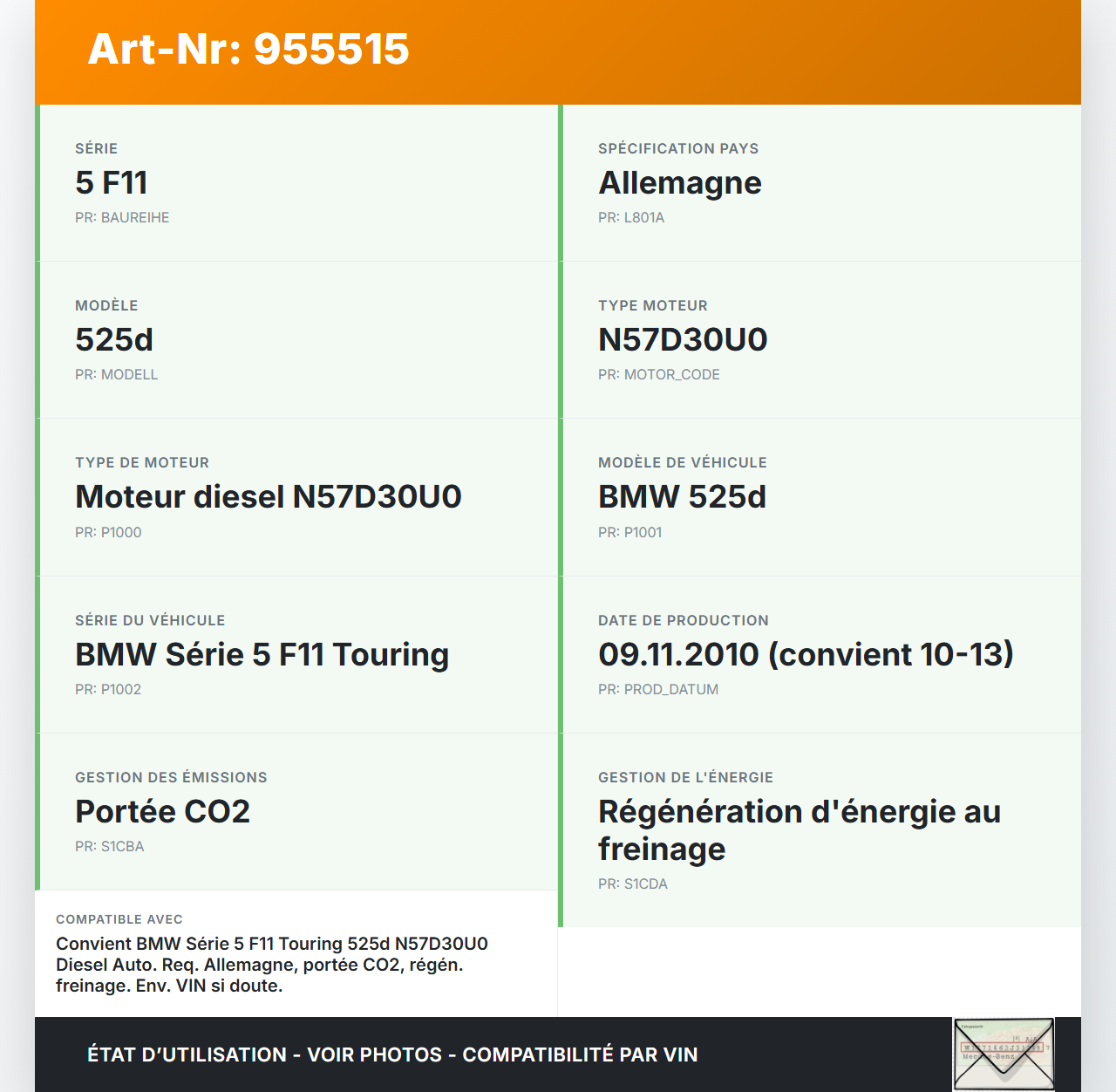Click the PR: S1CDA code label

tap(633, 884)
